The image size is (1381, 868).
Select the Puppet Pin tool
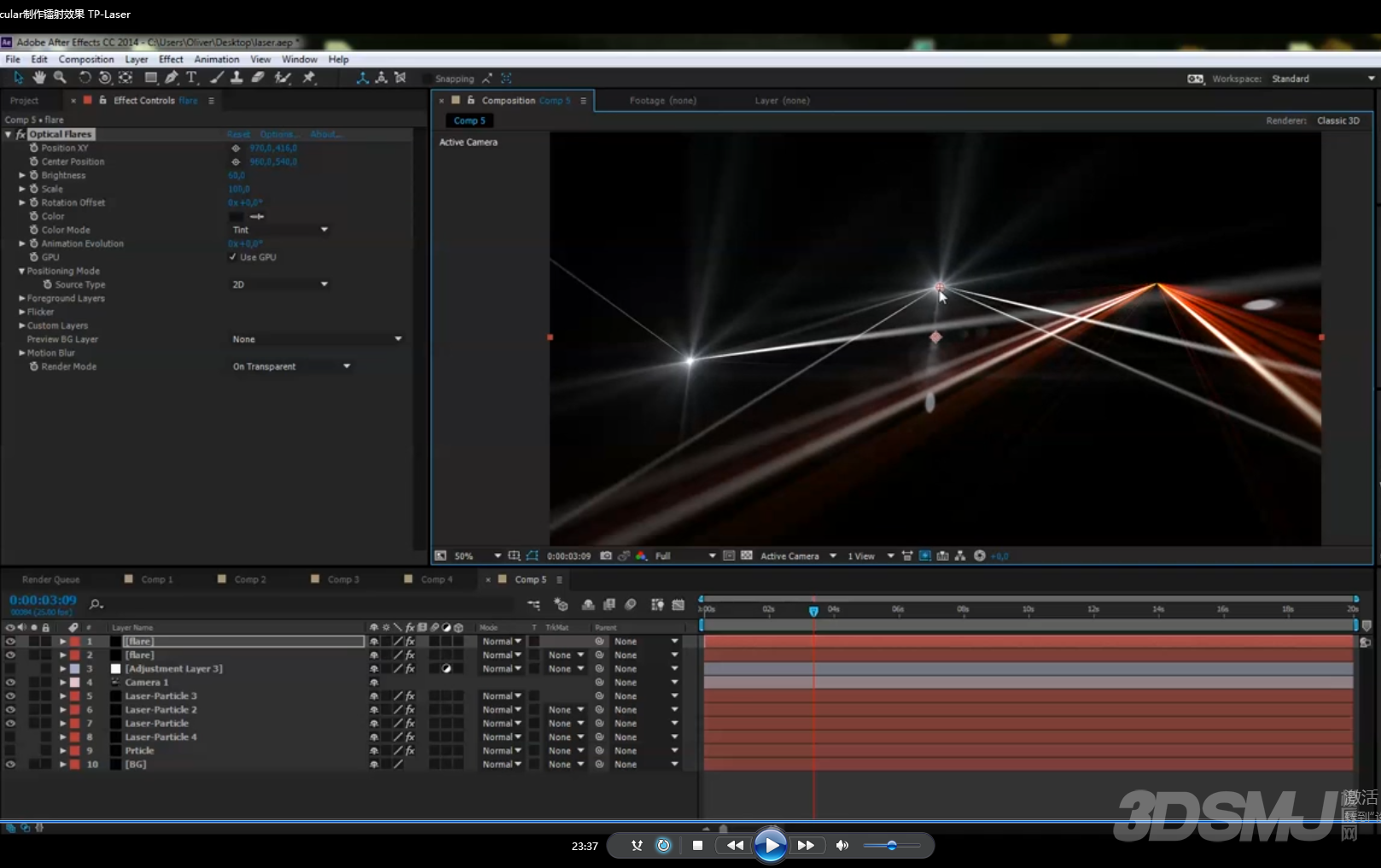pyautogui.click(x=309, y=78)
